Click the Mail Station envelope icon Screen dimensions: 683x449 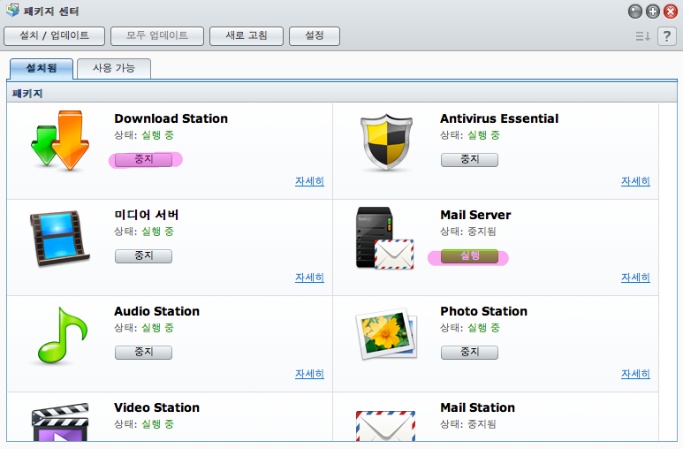click(385, 425)
